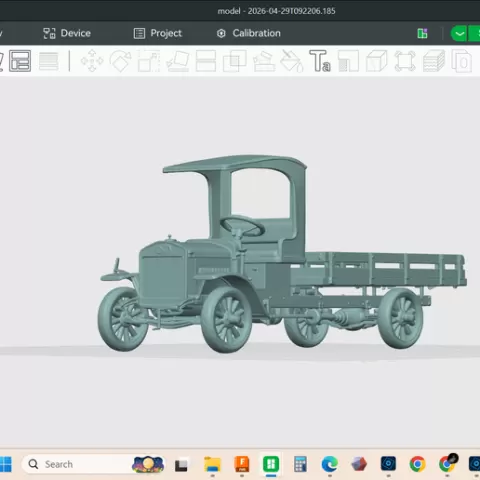
Task: Select the Lay on Face tool
Action: (178, 61)
